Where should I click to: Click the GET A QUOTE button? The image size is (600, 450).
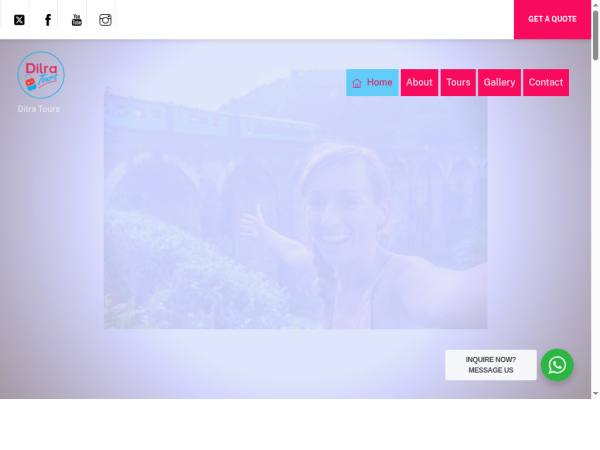[552, 19]
